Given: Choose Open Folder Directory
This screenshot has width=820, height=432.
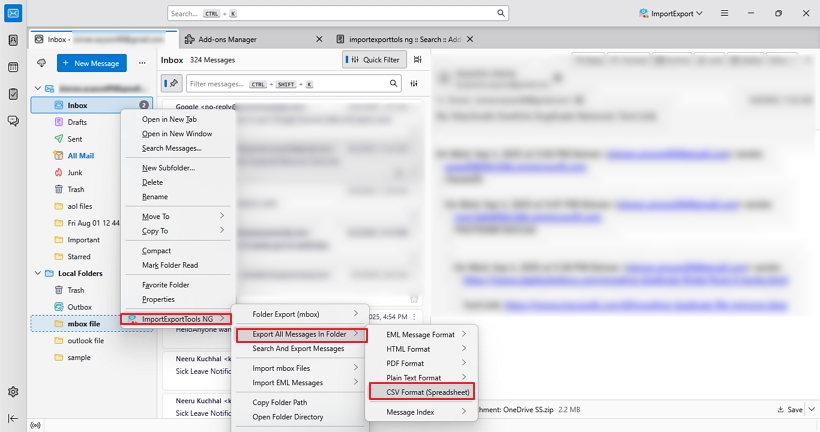Looking at the screenshot, I should 301,417.
